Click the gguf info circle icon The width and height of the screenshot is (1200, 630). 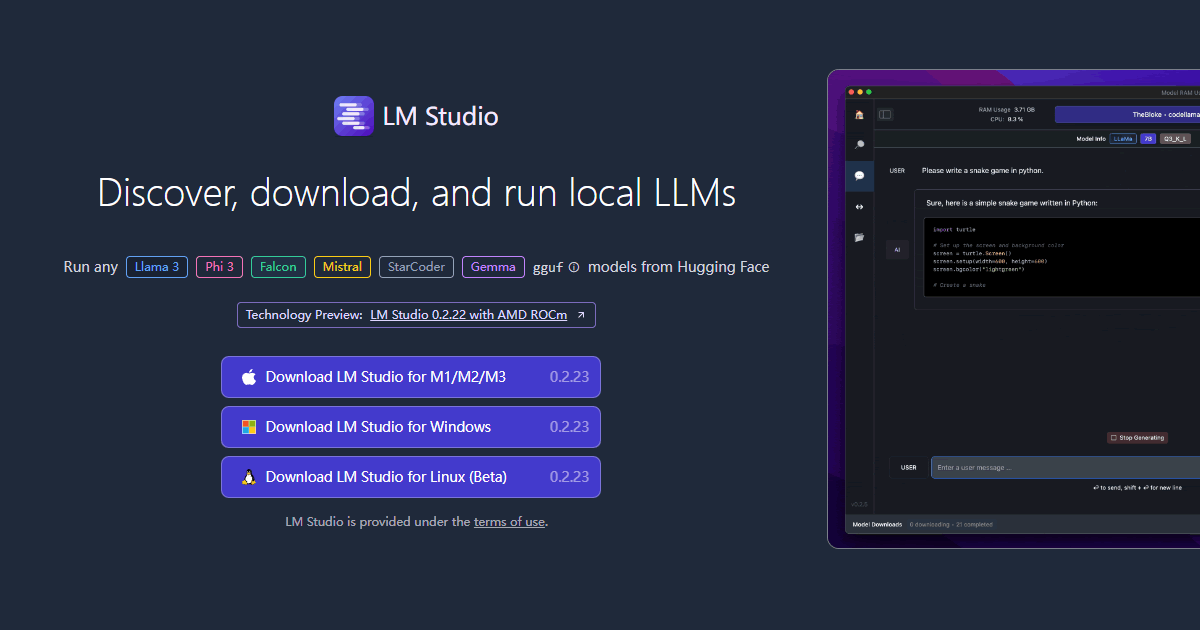(x=574, y=267)
